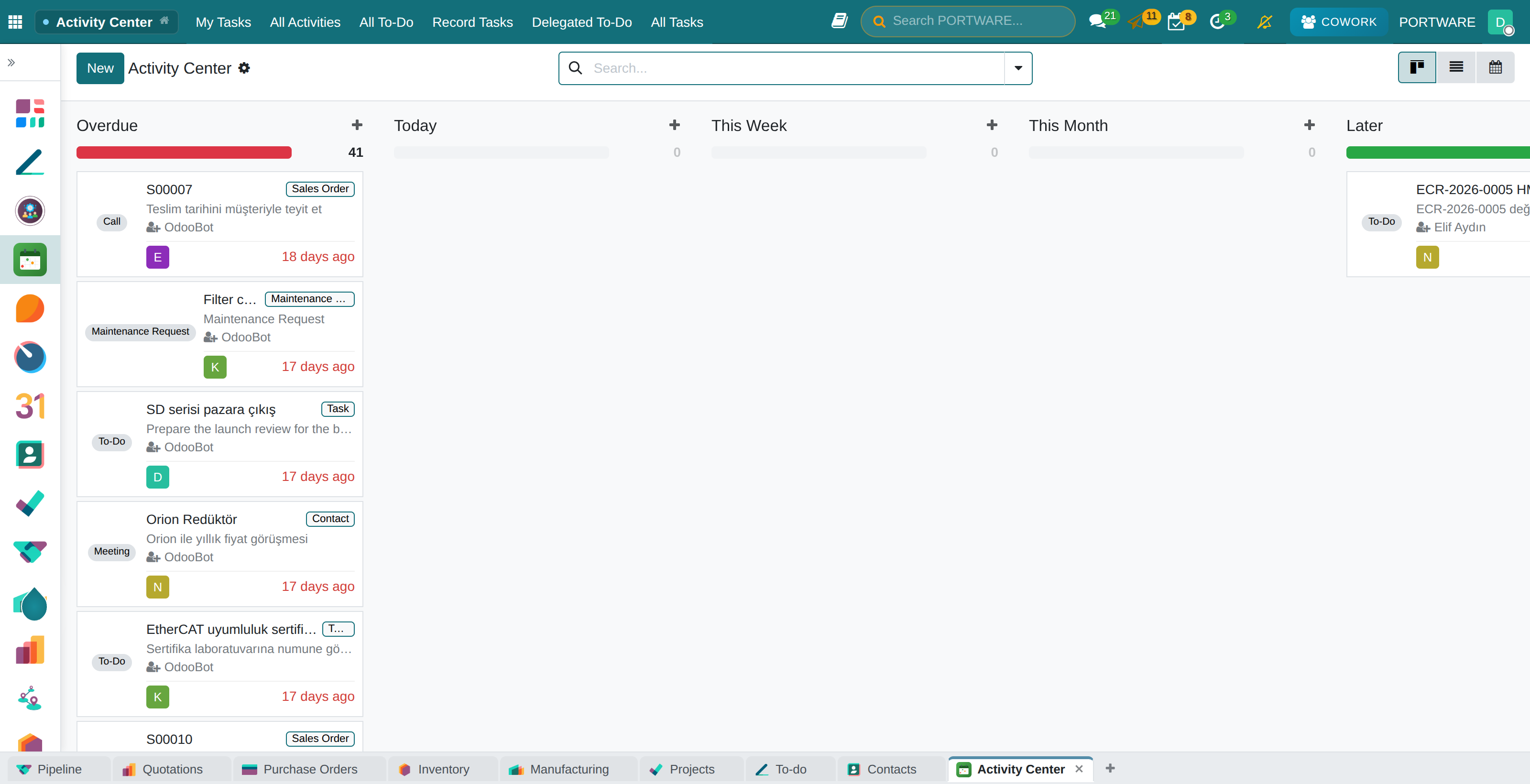
Task: Open the search options dropdown arrow
Action: point(1018,68)
